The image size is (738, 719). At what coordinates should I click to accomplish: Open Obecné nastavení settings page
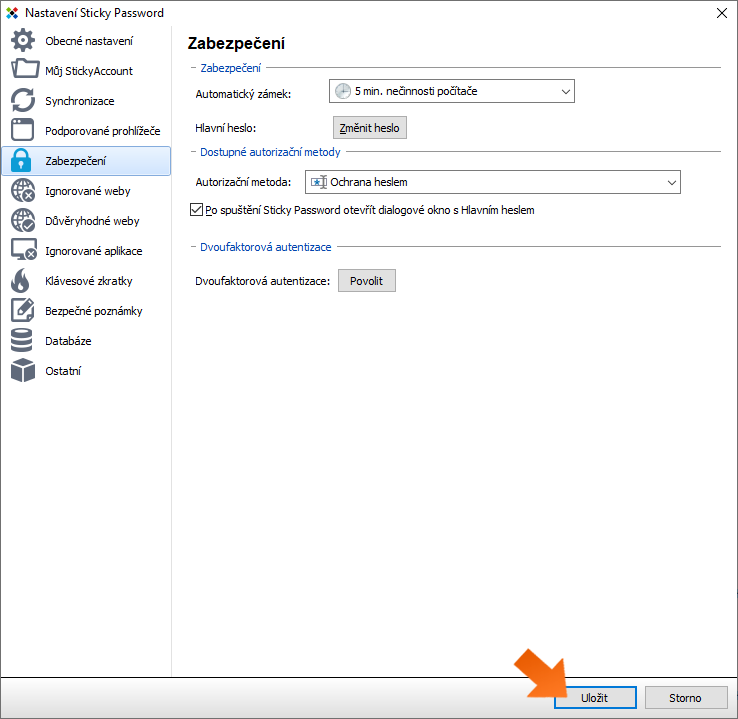coord(86,41)
